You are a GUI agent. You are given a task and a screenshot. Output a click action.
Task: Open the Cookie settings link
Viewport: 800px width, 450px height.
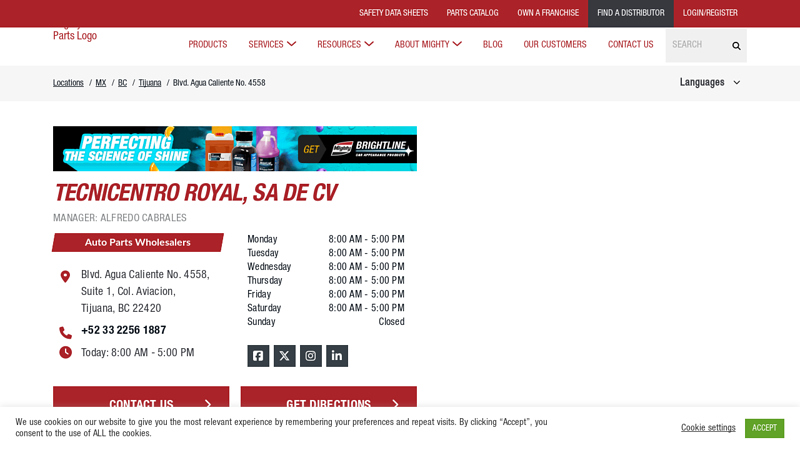click(x=708, y=428)
